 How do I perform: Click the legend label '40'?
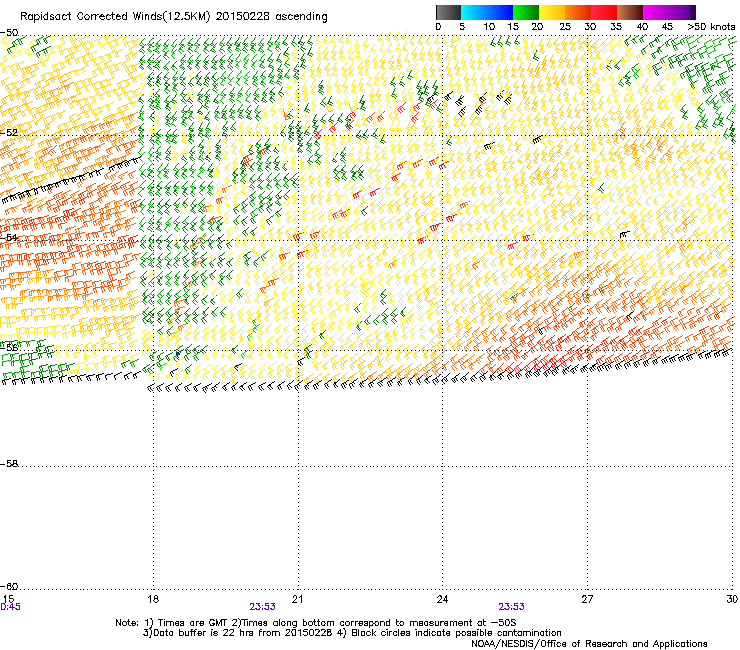(642, 27)
